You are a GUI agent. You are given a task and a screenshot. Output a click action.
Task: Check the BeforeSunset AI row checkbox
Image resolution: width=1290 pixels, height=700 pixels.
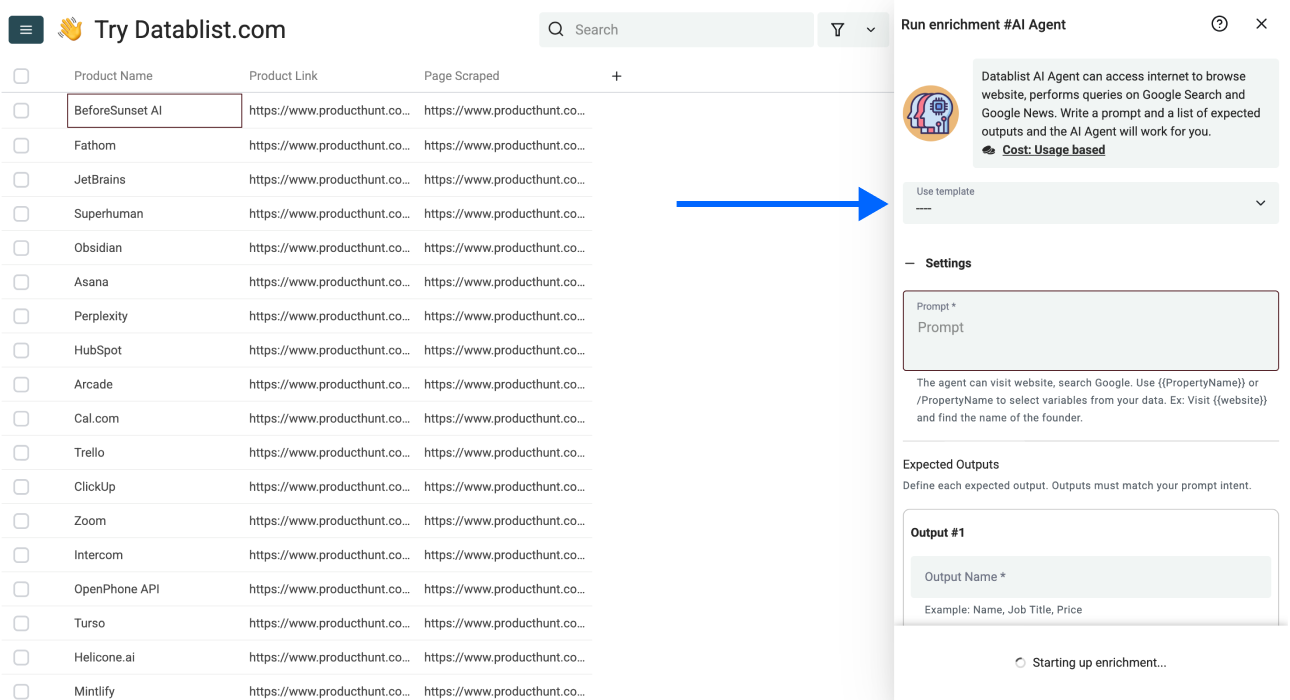(21, 111)
